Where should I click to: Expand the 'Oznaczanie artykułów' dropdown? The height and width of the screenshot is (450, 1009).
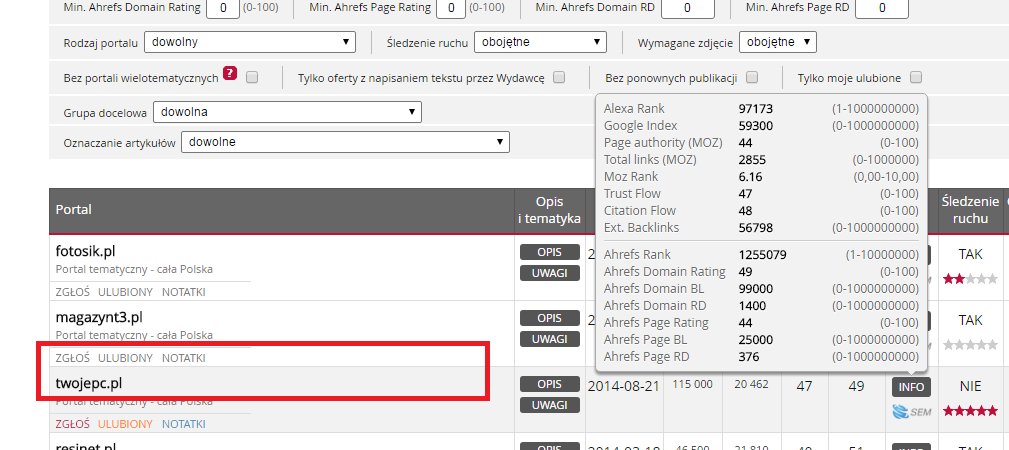pos(345,143)
